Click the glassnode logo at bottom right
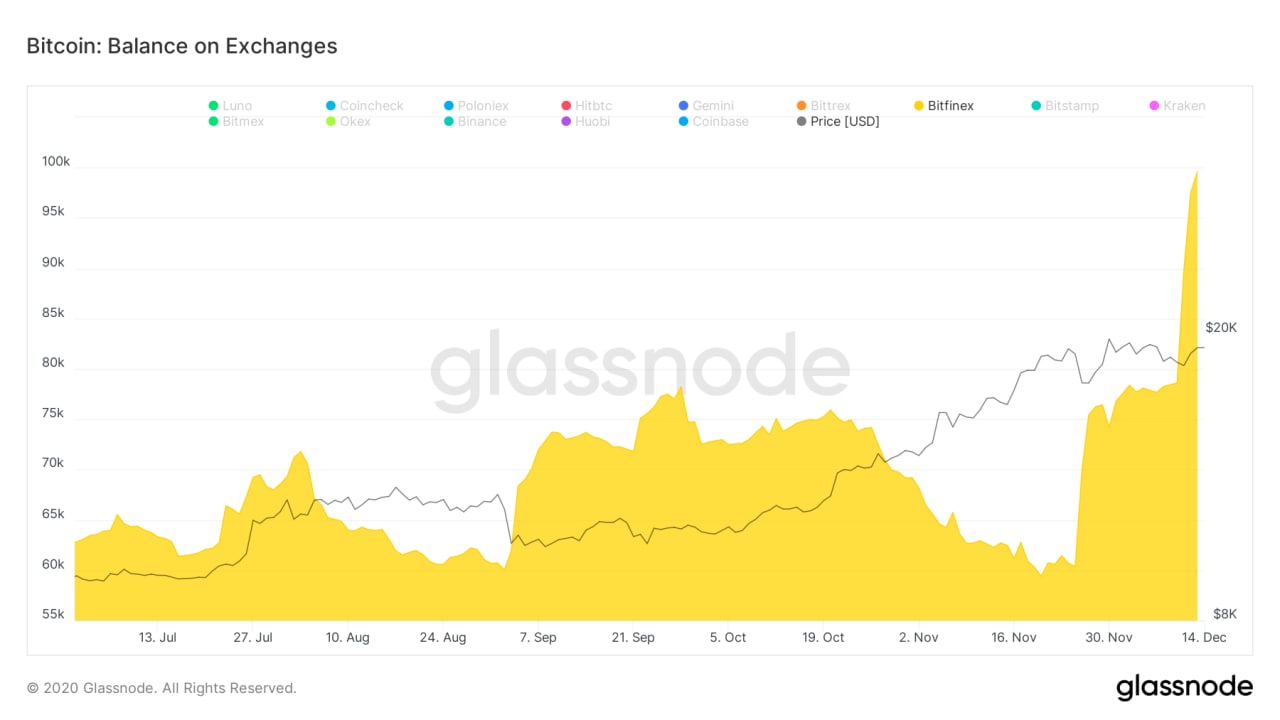This screenshot has width=1280, height=720. click(x=1184, y=687)
